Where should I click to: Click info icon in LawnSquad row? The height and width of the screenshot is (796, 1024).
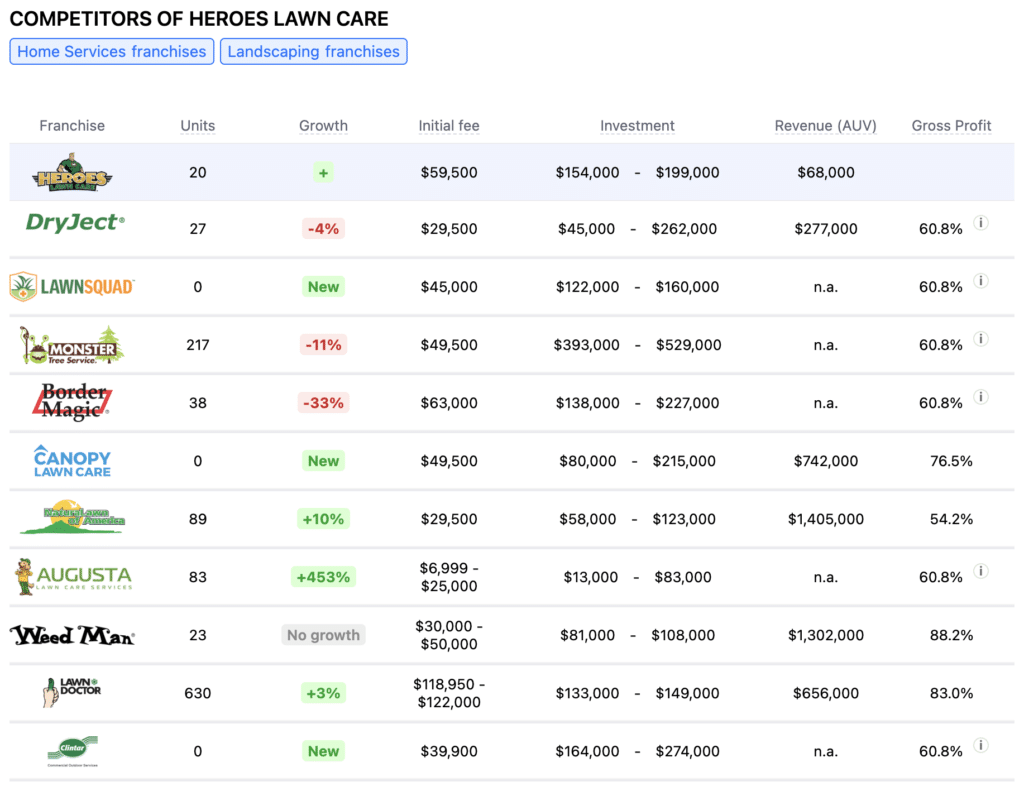(x=980, y=281)
